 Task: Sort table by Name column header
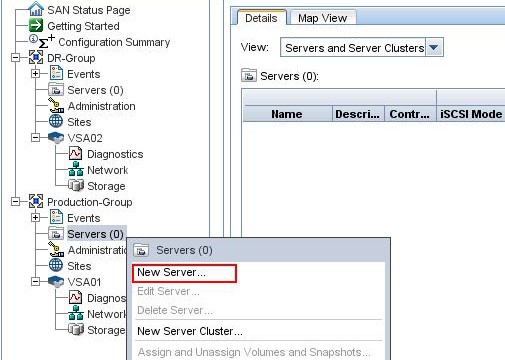coord(287,114)
